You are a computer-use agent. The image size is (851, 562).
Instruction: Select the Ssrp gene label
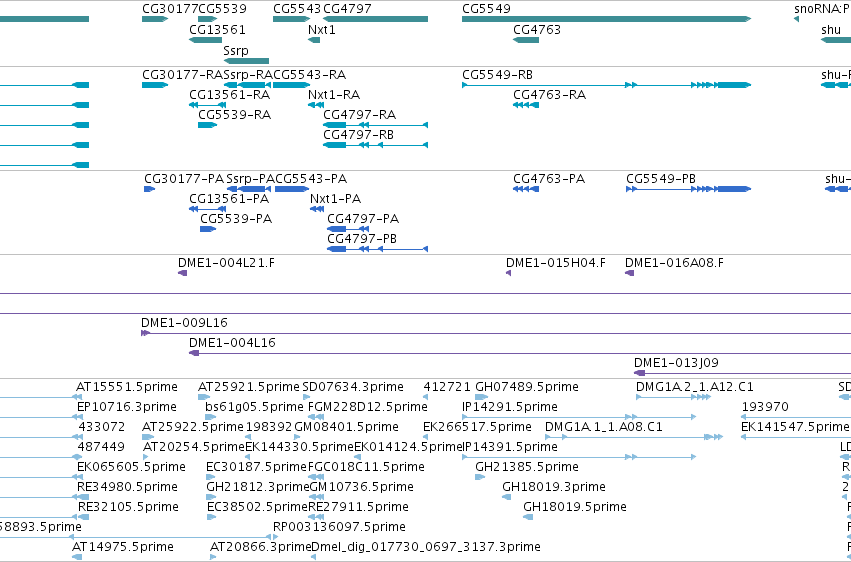236,50
